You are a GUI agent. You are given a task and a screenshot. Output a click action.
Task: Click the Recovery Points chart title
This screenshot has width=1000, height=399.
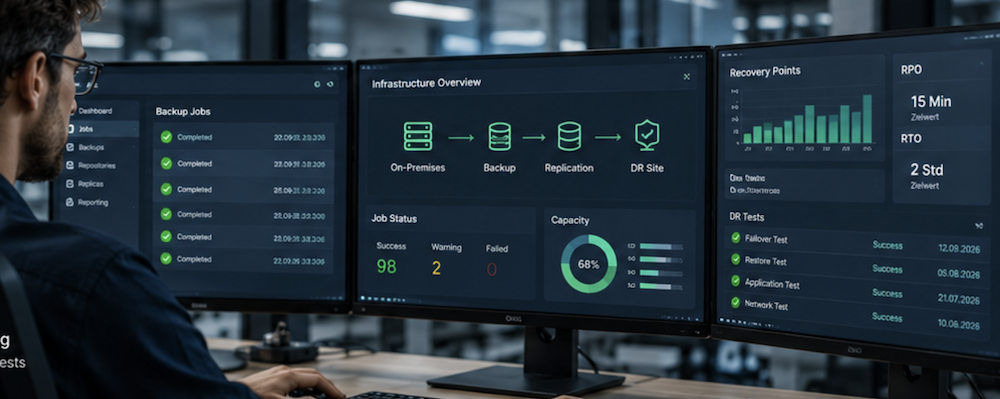click(x=765, y=72)
